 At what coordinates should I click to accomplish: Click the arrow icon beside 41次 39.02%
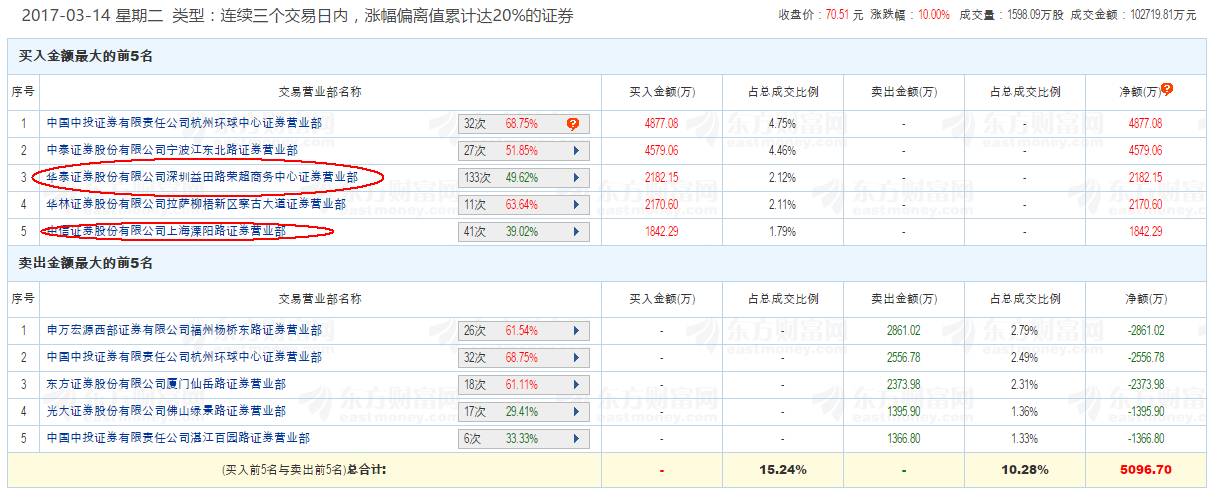point(576,232)
